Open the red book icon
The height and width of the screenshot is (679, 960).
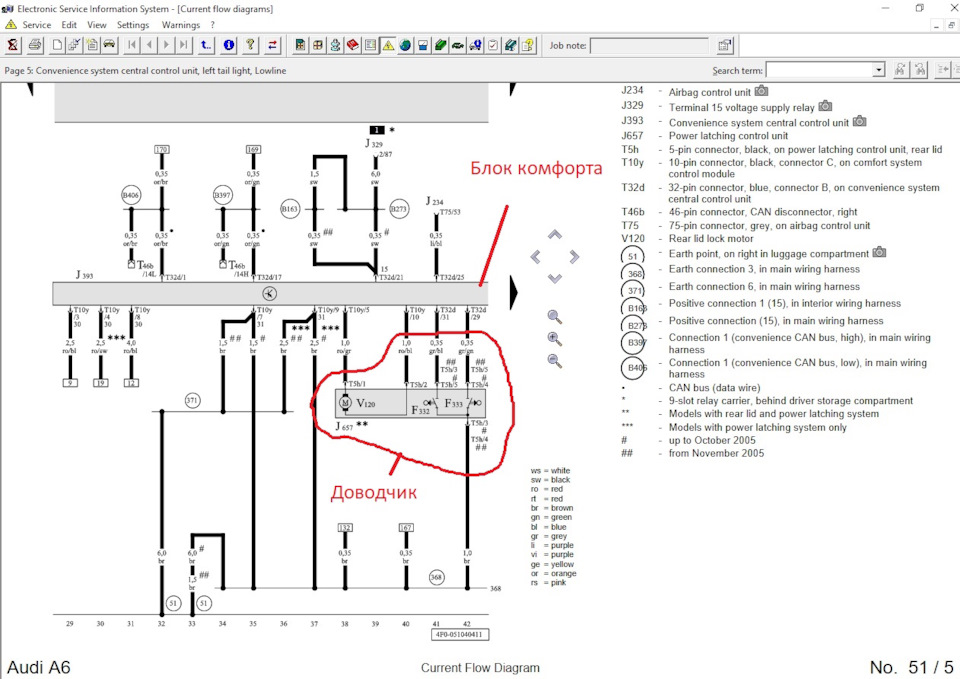point(353,45)
